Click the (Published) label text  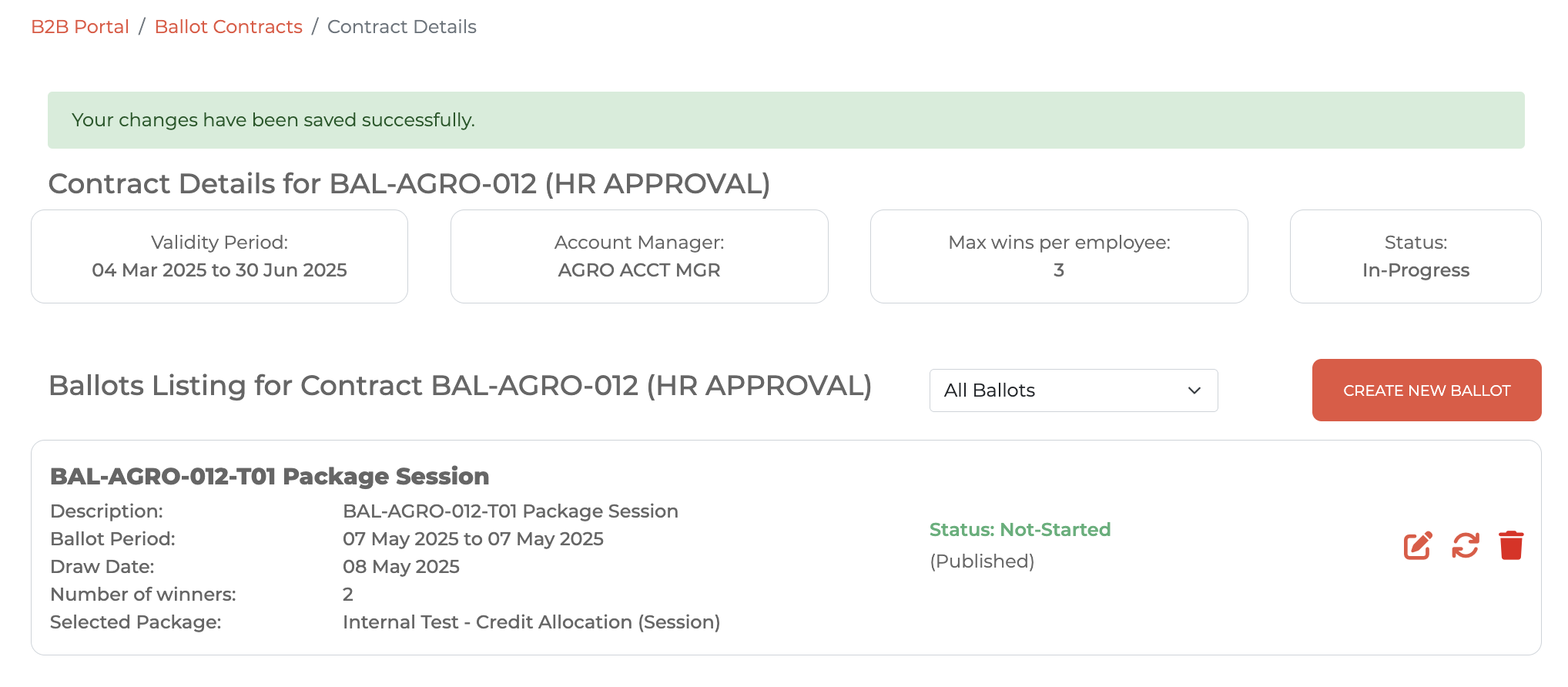(982, 561)
